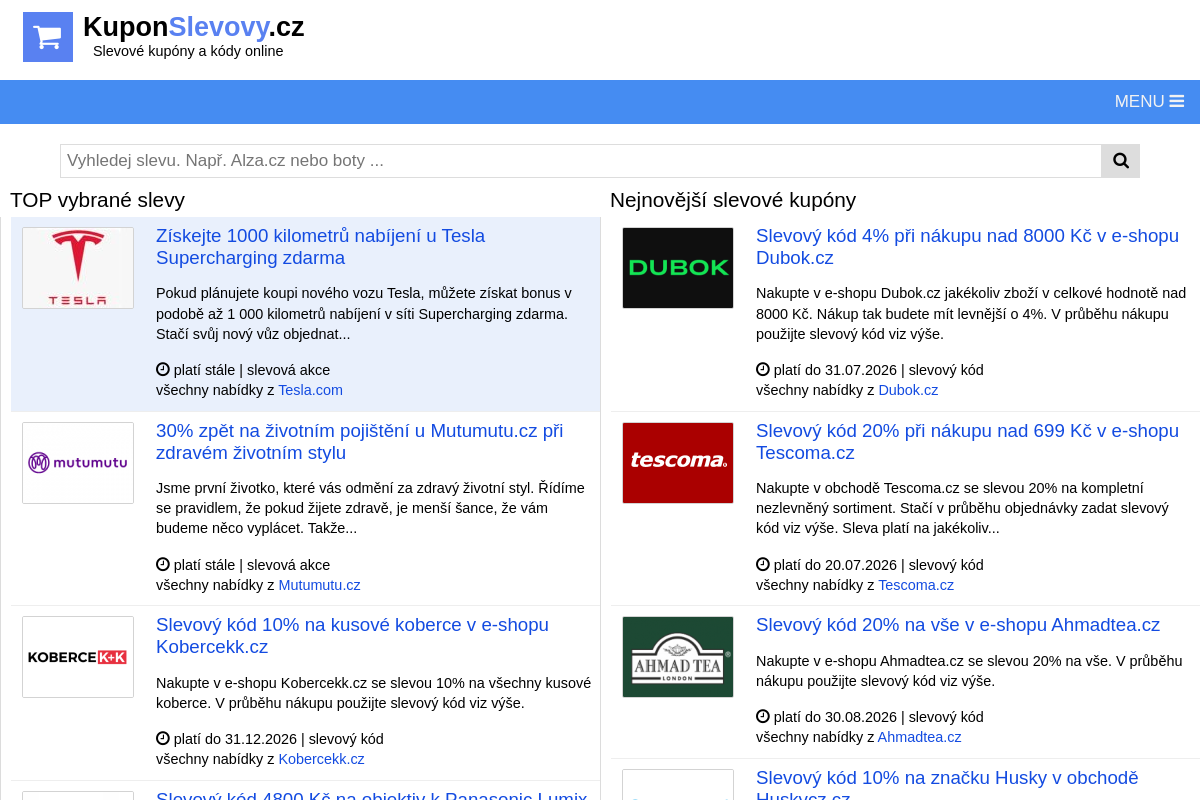The image size is (1200, 800).
Task: Click the Dubok coupon description text
Action: click(971, 314)
